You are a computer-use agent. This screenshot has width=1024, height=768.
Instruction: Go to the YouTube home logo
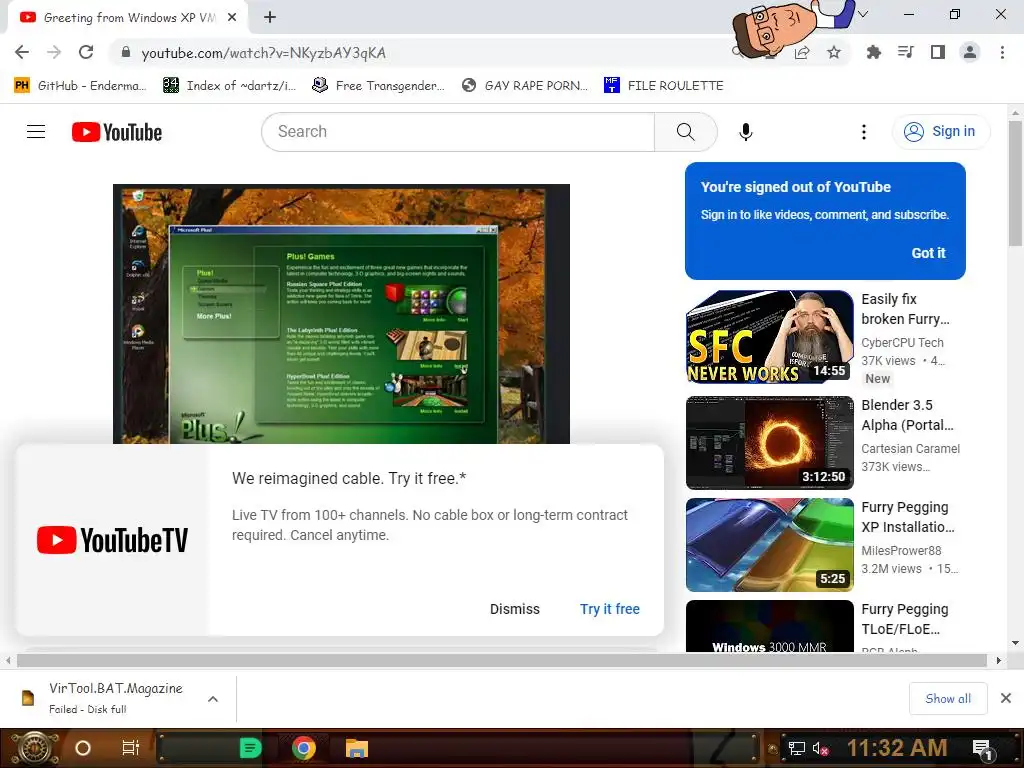(117, 132)
